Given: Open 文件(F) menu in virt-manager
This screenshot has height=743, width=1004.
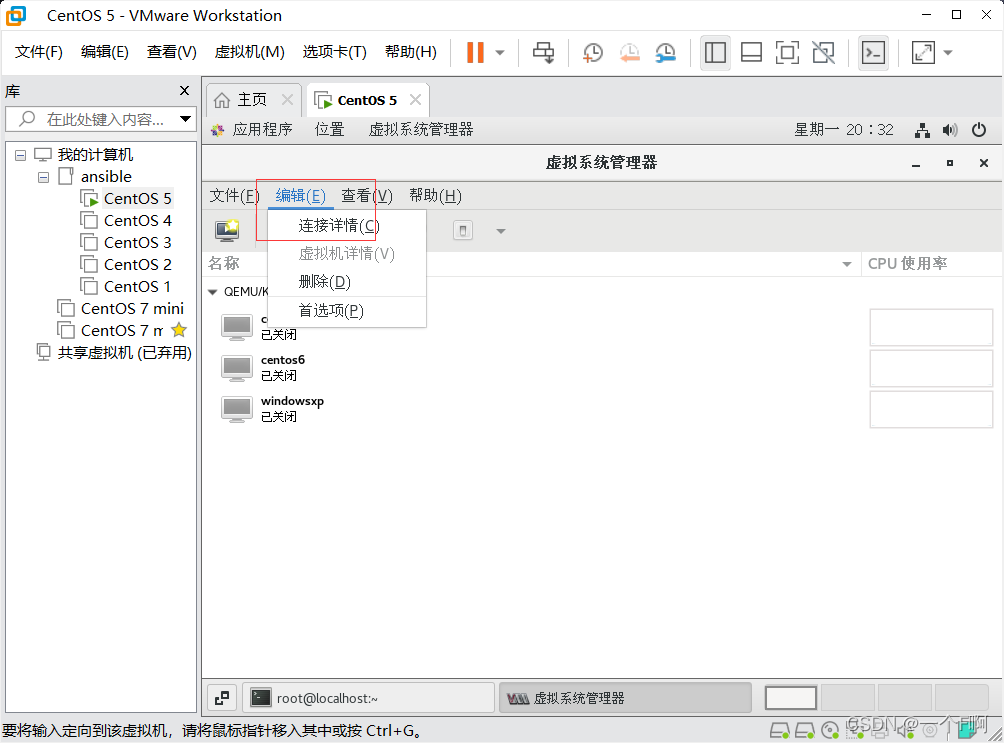Looking at the screenshot, I should pos(234,195).
